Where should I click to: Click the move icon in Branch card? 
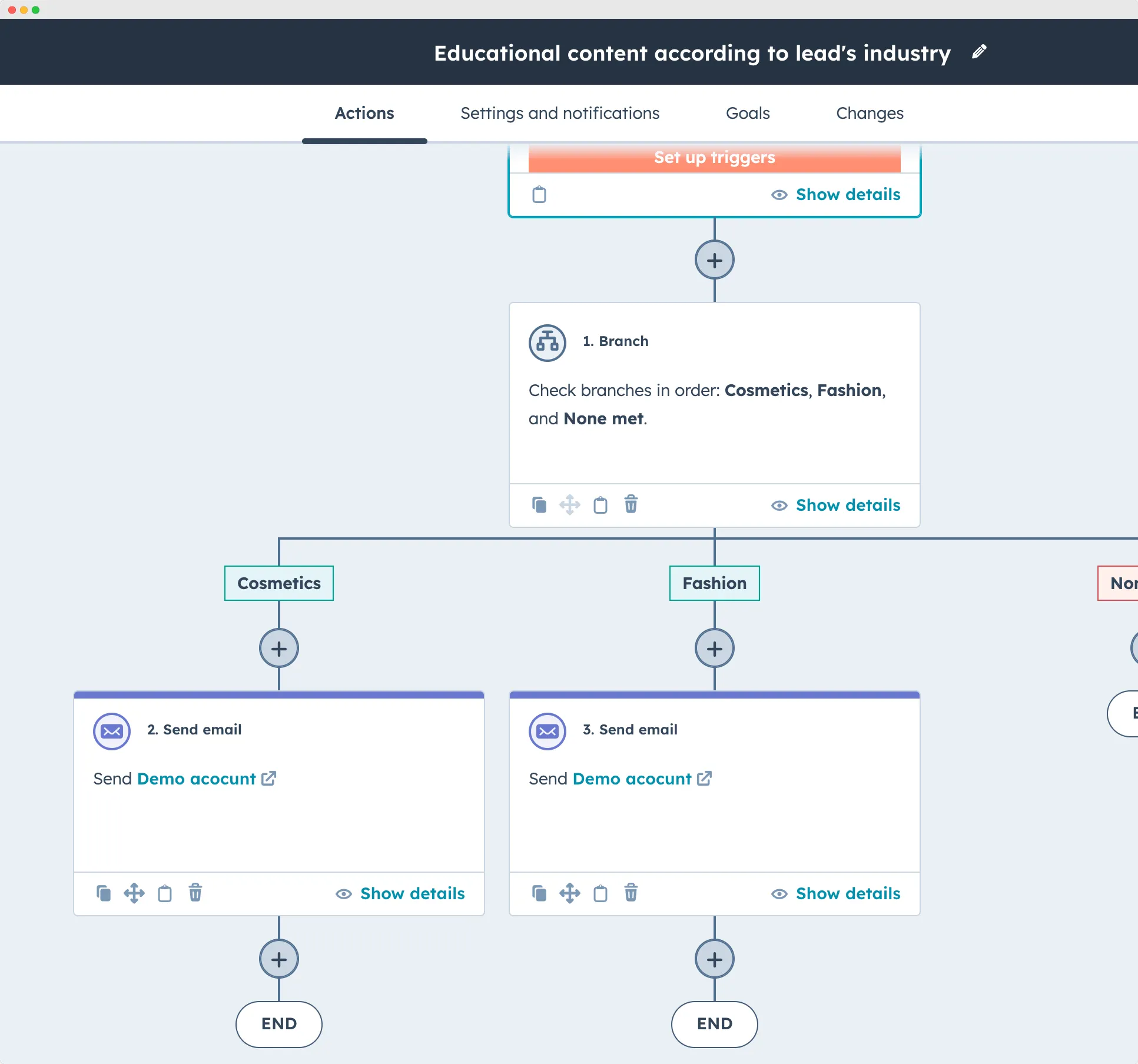570,505
